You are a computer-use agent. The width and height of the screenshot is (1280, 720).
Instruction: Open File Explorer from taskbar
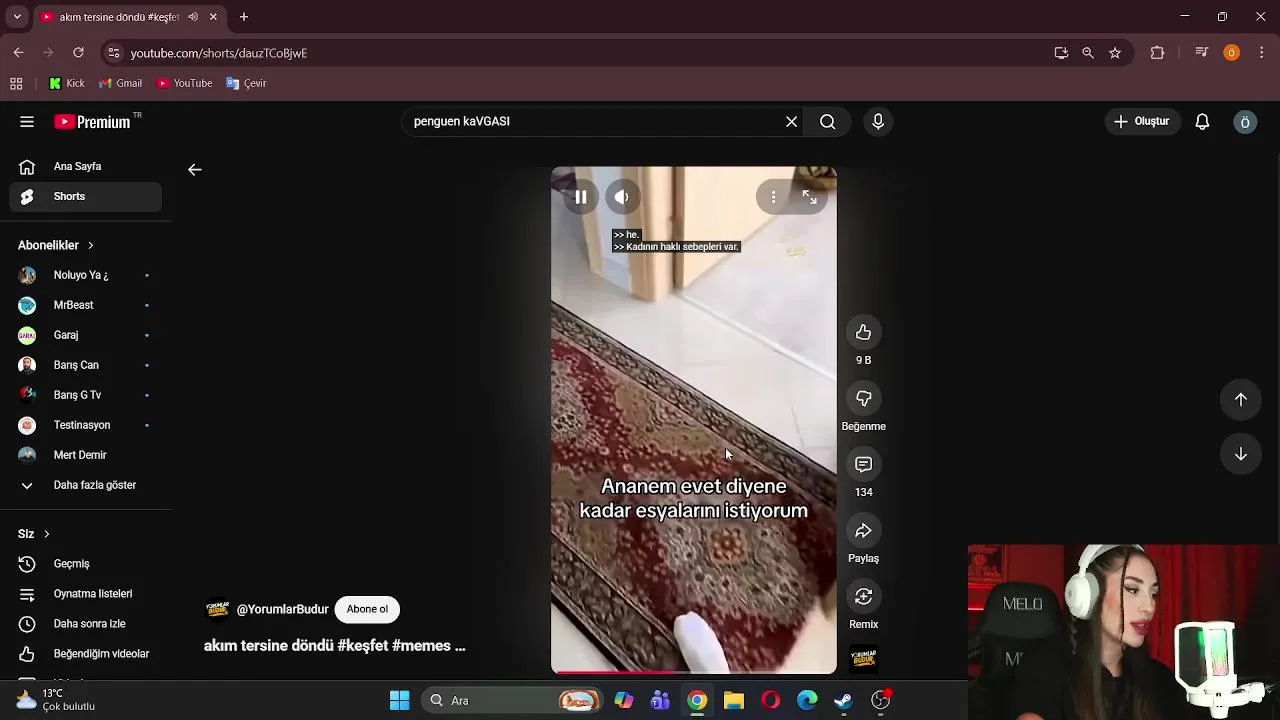[734, 701]
